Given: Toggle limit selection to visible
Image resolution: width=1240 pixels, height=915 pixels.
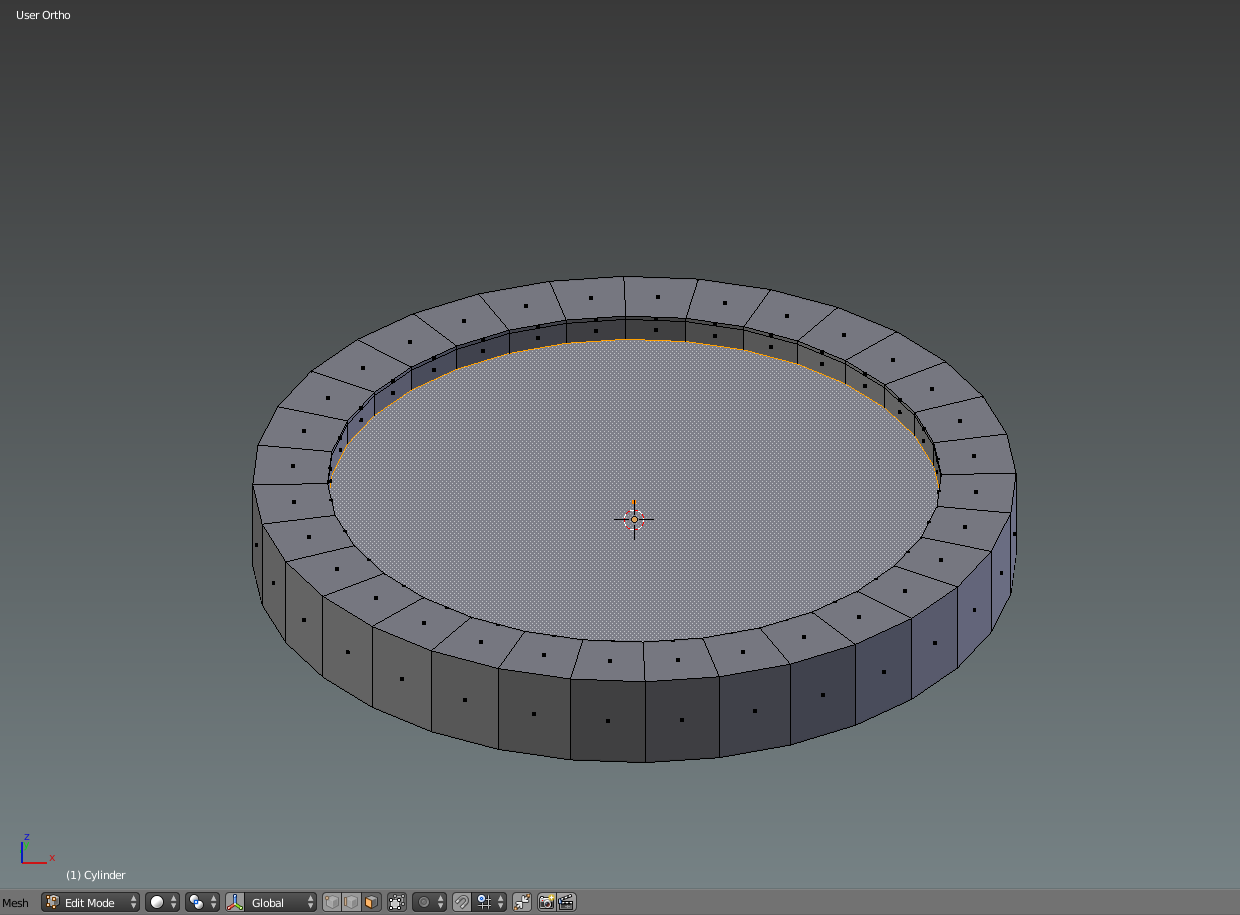Looking at the screenshot, I should pos(397,903).
